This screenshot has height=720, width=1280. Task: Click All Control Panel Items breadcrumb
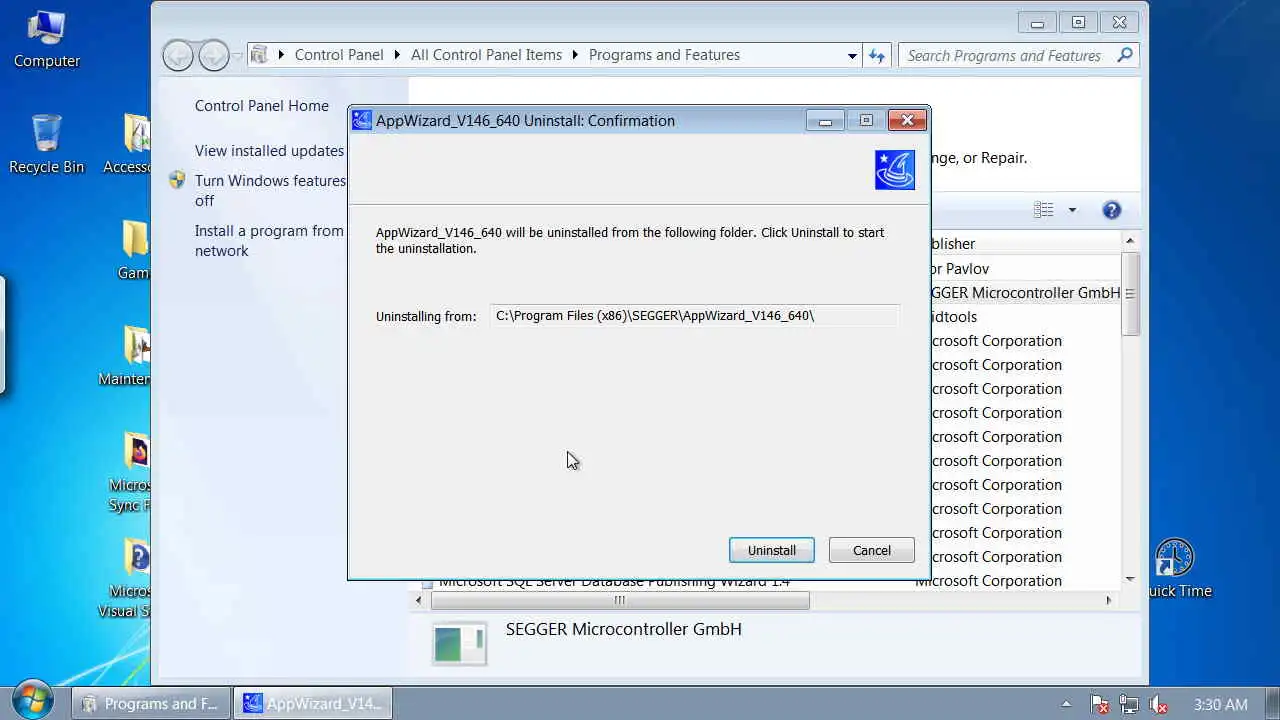click(x=486, y=55)
